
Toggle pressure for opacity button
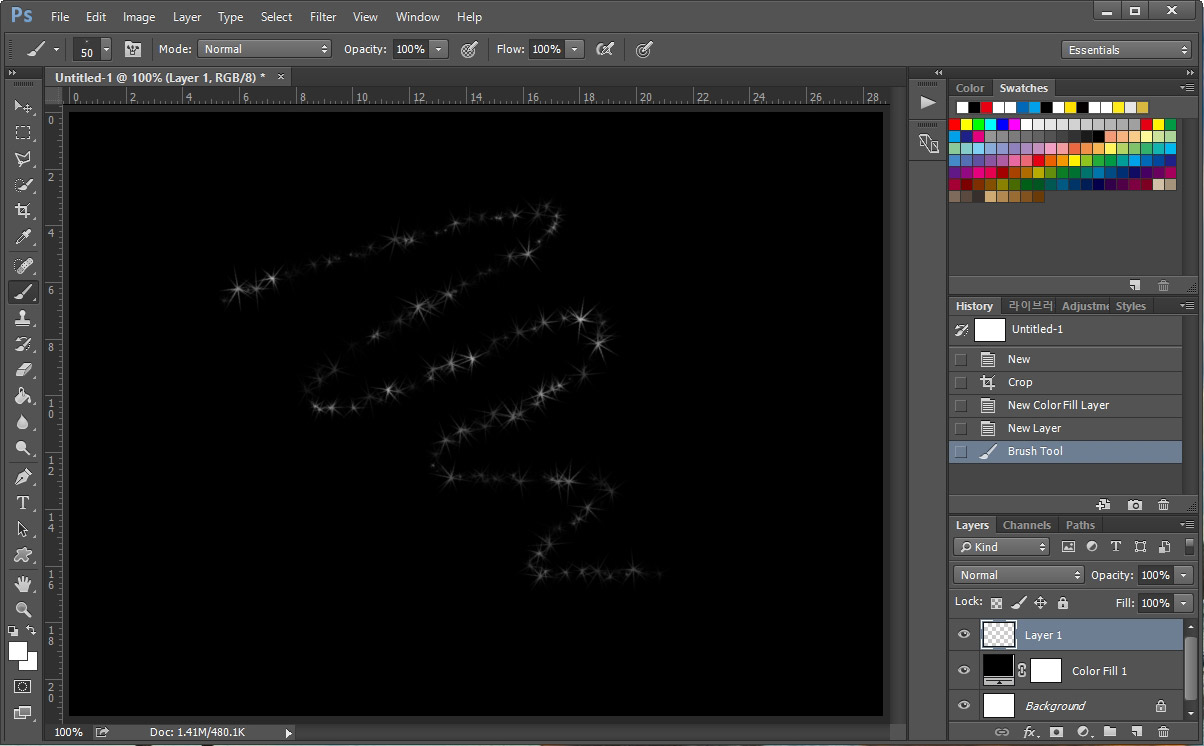pyautogui.click(x=468, y=49)
